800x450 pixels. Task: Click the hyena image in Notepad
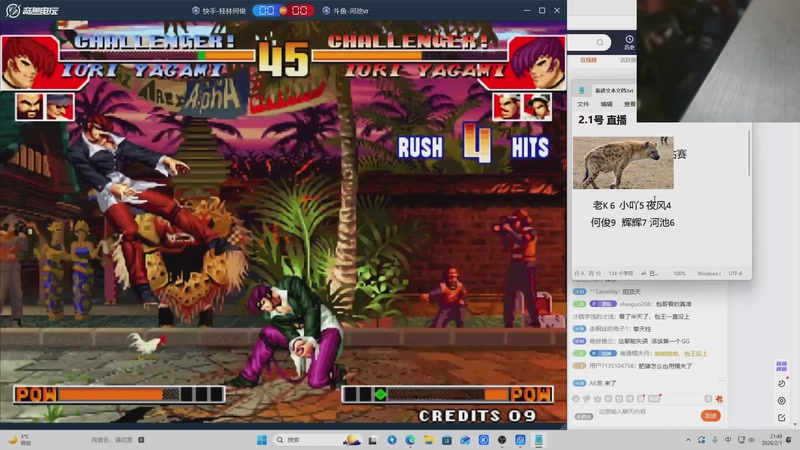[x=623, y=163]
